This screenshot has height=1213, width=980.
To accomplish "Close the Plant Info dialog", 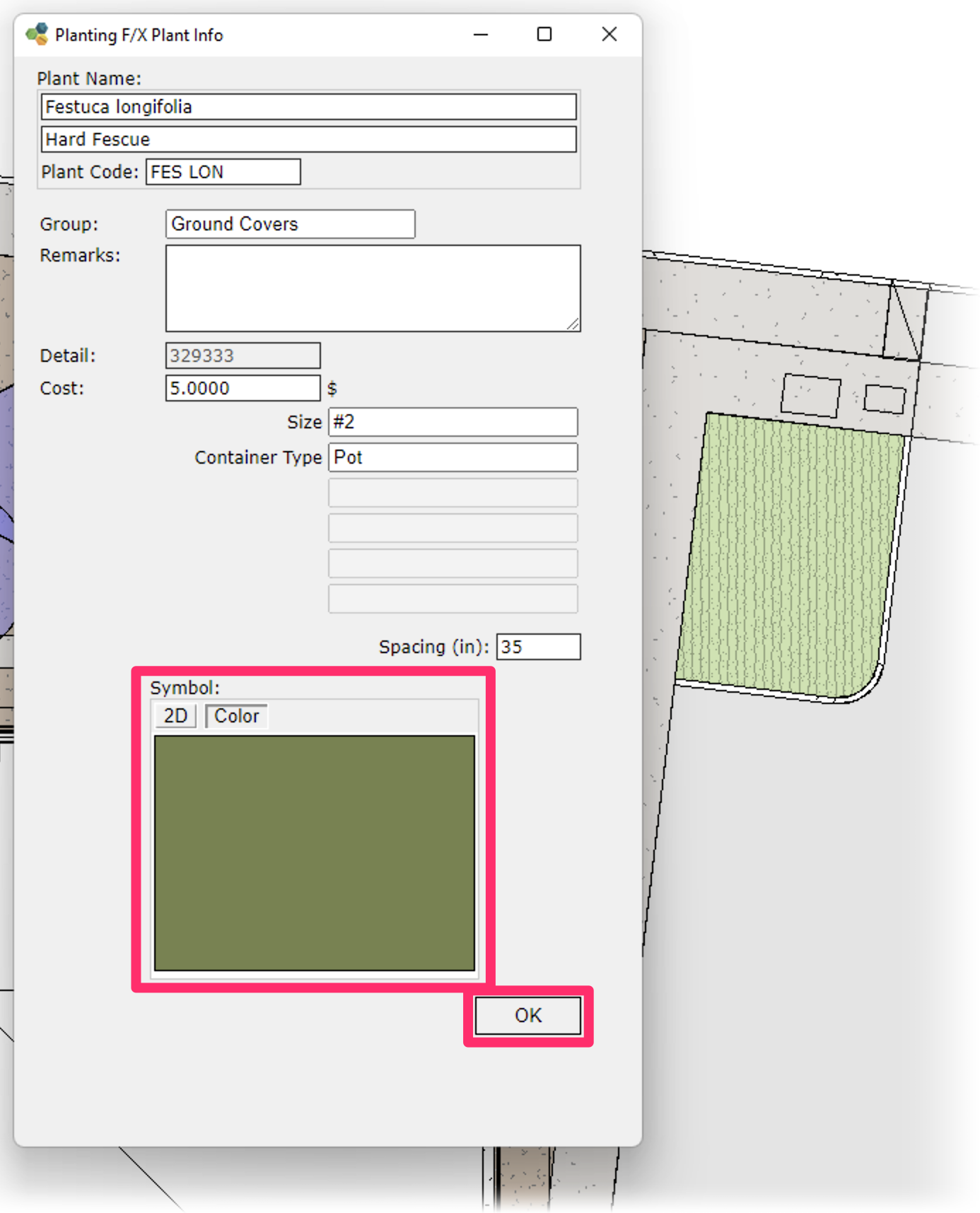I will [x=609, y=34].
